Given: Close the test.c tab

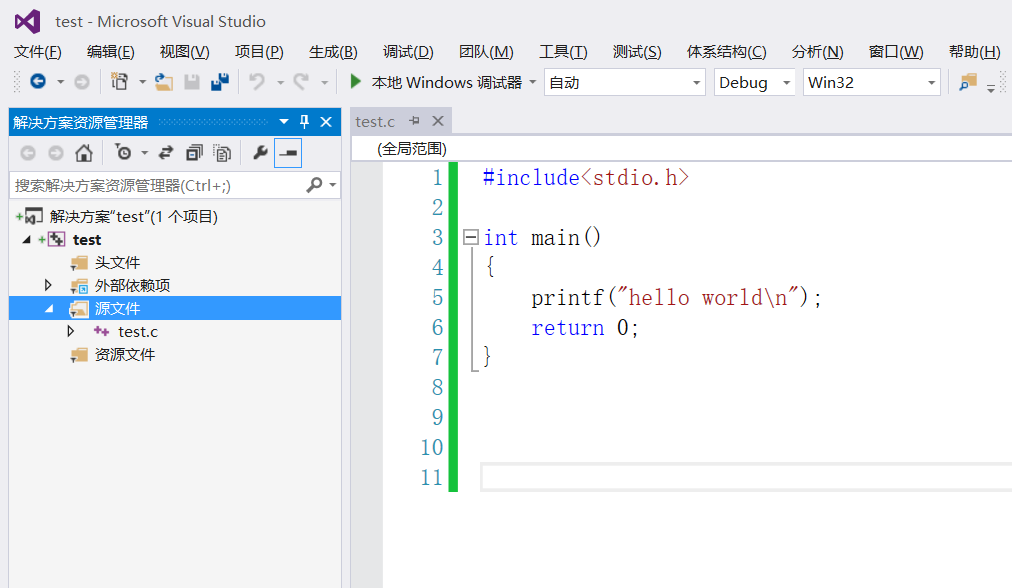Looking at the screenshot, I should click(438, 121).
